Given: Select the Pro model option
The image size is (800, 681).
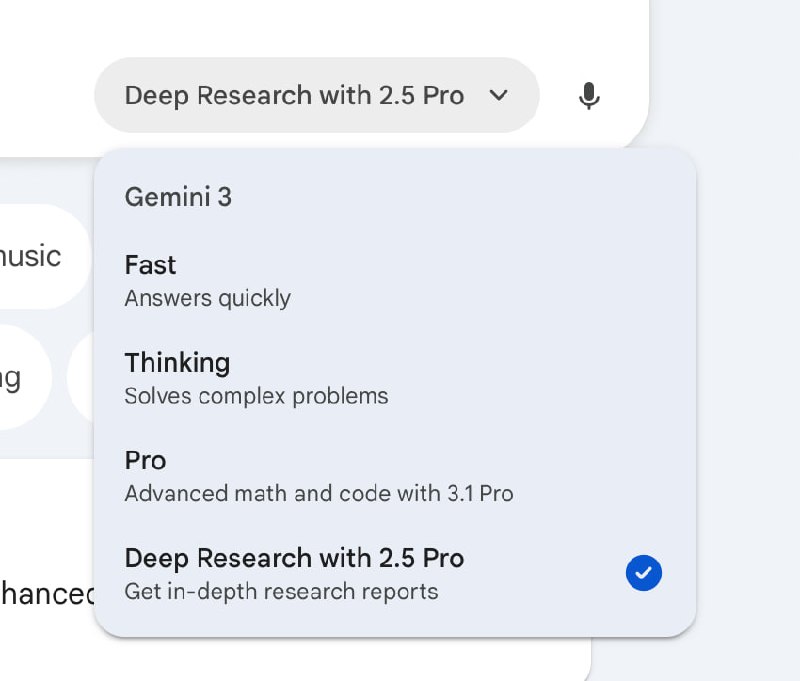Looking at the screenshot, I should coord(145,460).
